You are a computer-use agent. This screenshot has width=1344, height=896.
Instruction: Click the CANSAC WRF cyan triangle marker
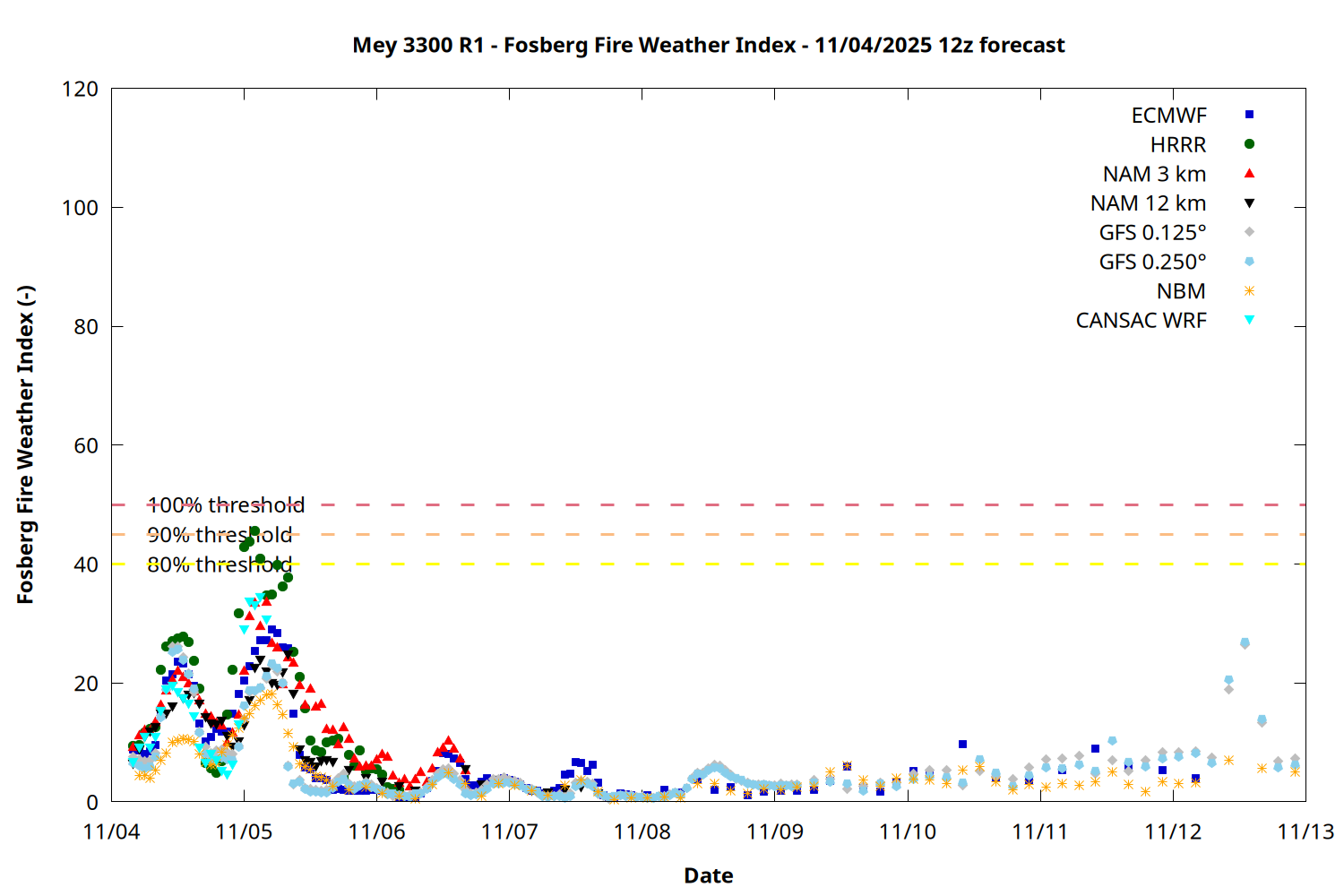pos(1249,320)
